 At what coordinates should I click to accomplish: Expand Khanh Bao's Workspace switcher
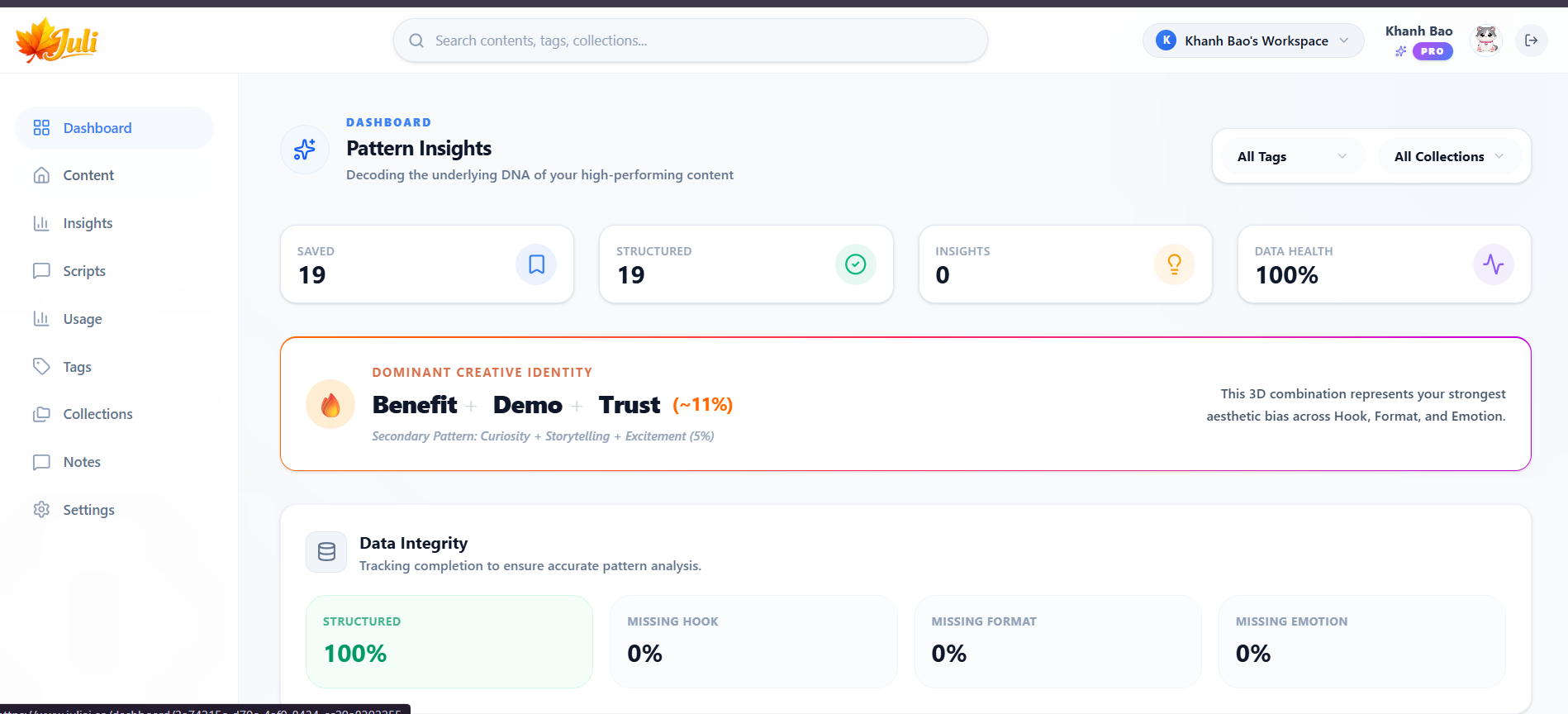pos(1253,40)
